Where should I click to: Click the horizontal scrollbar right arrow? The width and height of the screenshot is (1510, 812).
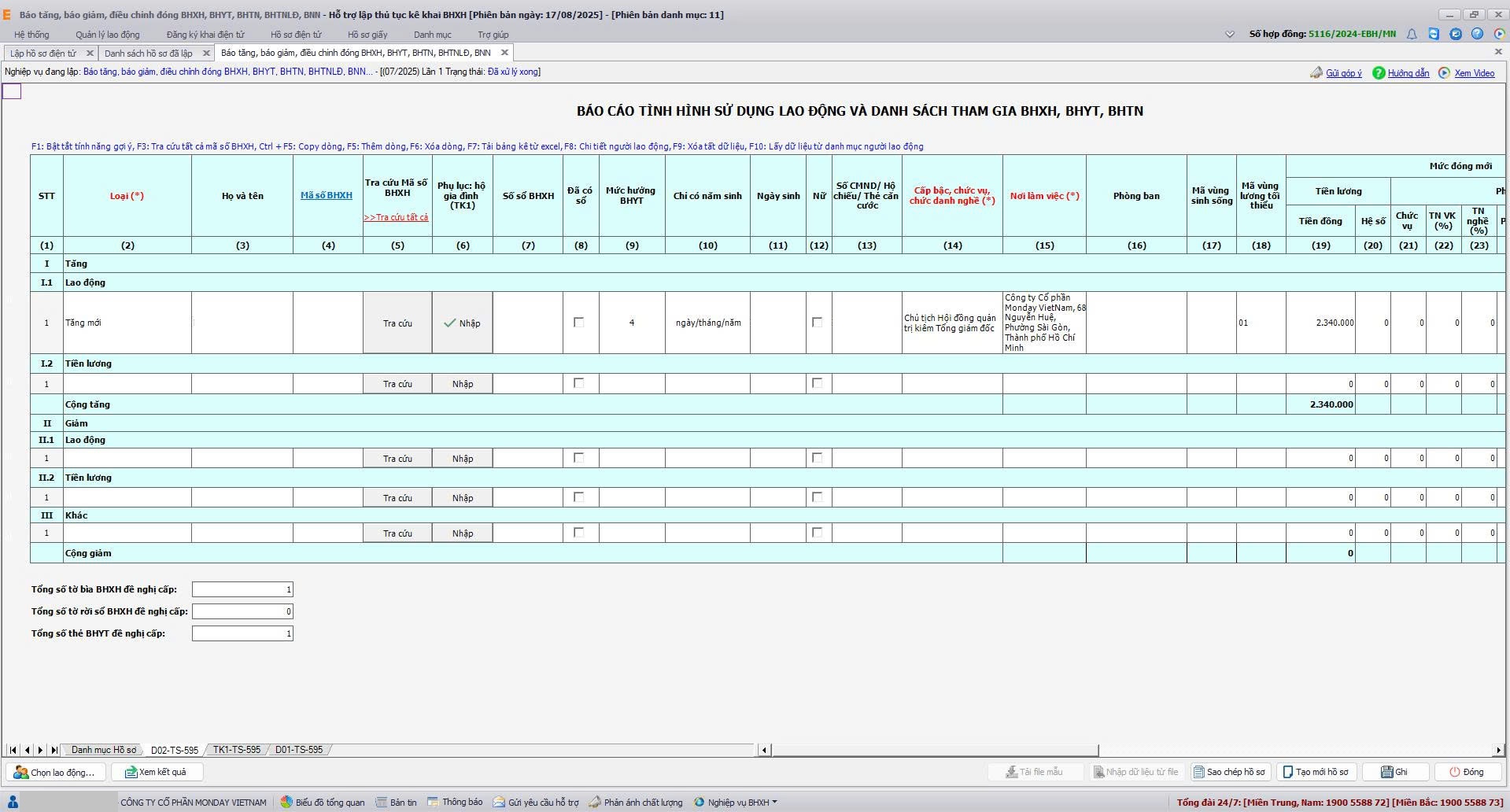click(1498, 750)
